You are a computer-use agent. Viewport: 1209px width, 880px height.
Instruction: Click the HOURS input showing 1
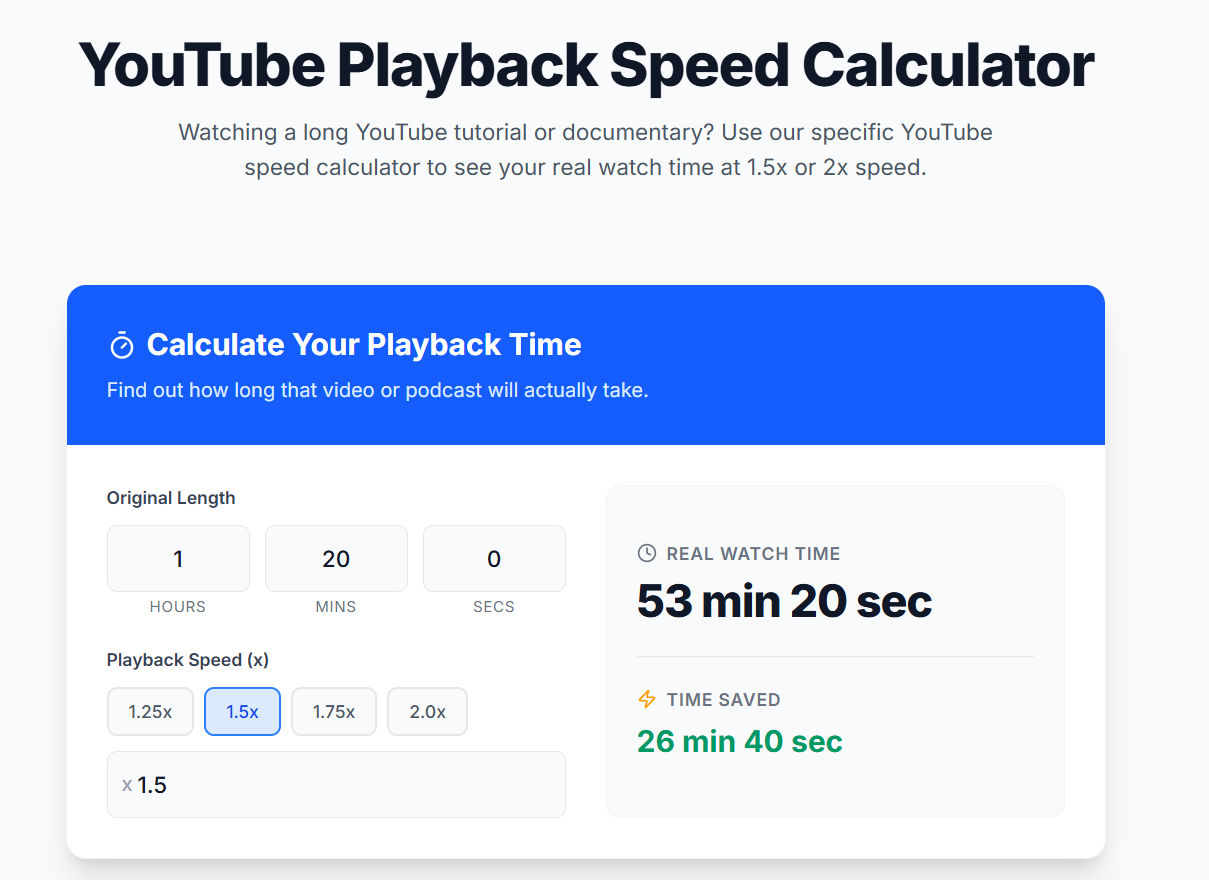(178, 558)
